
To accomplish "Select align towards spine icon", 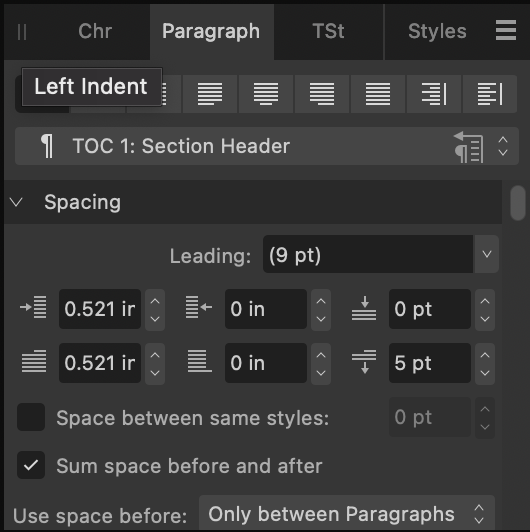I will (434, 94).
